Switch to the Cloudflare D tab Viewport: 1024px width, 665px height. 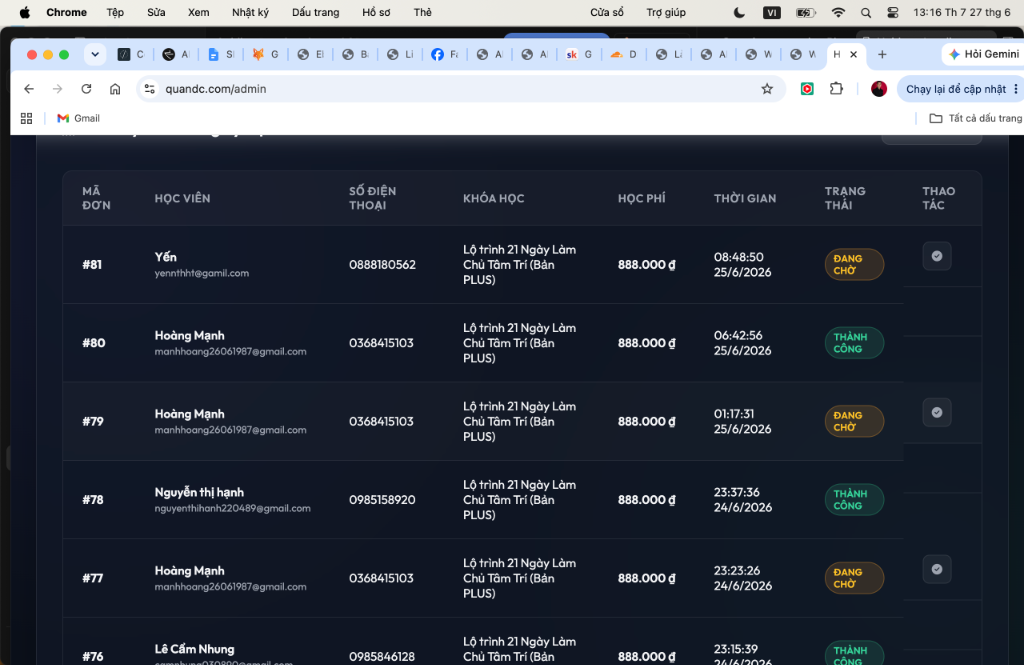pyautogui.click(x=624, y=55)
